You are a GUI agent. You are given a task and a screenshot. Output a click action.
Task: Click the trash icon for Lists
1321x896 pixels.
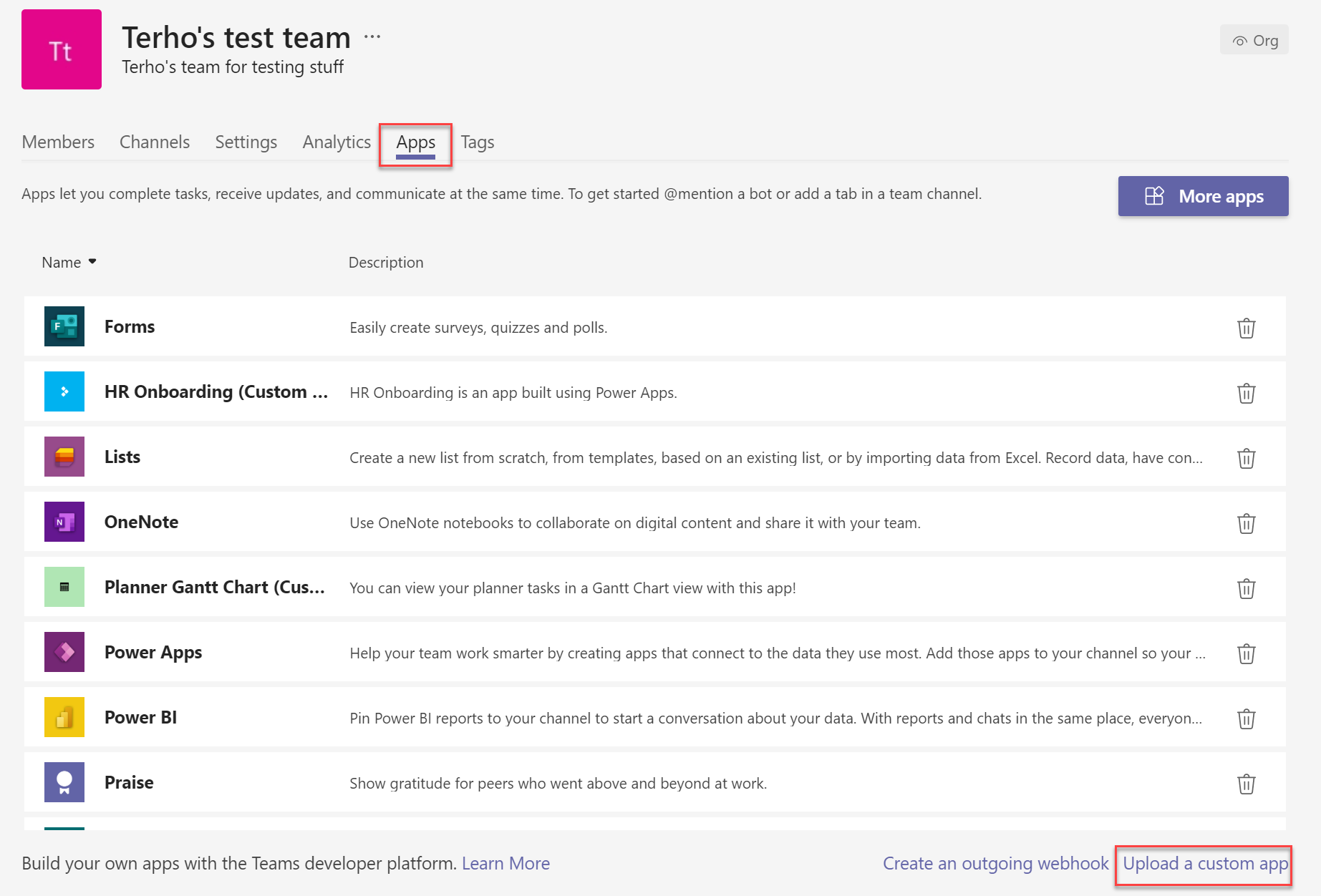point(1246,458)
